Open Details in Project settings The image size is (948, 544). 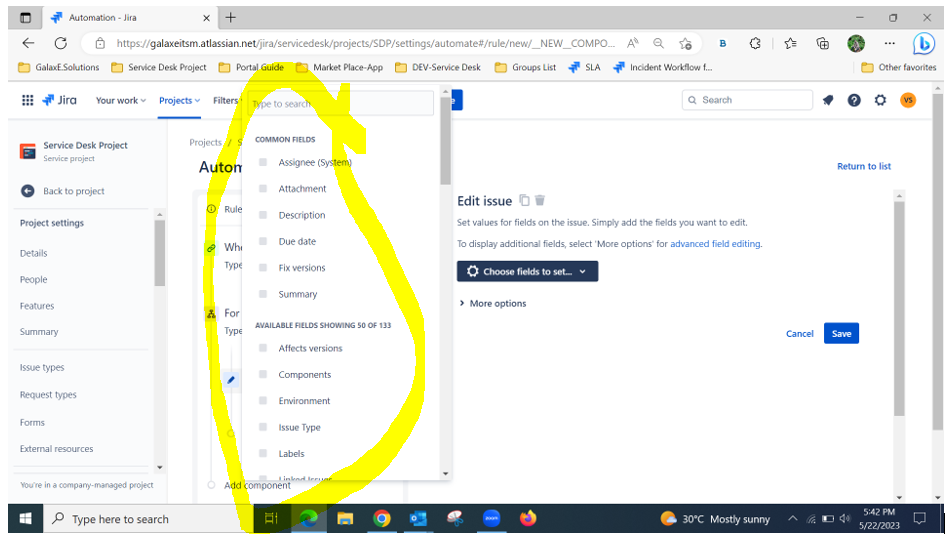click(x=33, y=253)
